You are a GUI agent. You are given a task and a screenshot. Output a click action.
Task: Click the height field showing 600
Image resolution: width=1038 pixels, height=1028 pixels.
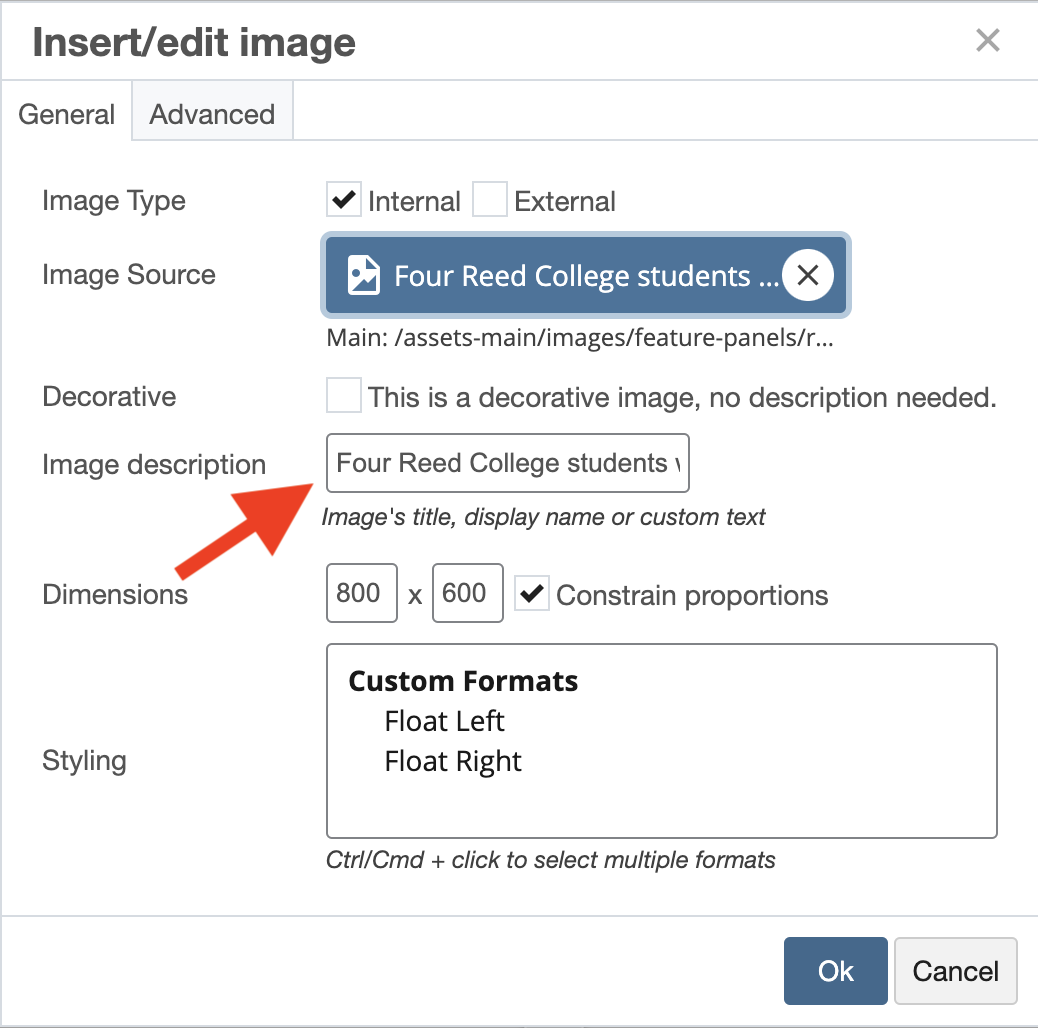(467, 594)
